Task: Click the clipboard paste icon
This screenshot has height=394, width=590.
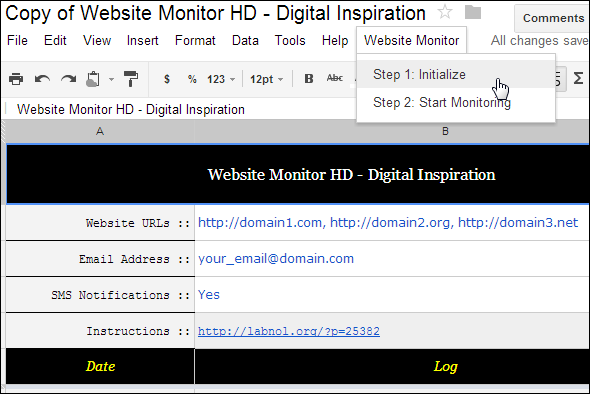Action: point(93,79)
